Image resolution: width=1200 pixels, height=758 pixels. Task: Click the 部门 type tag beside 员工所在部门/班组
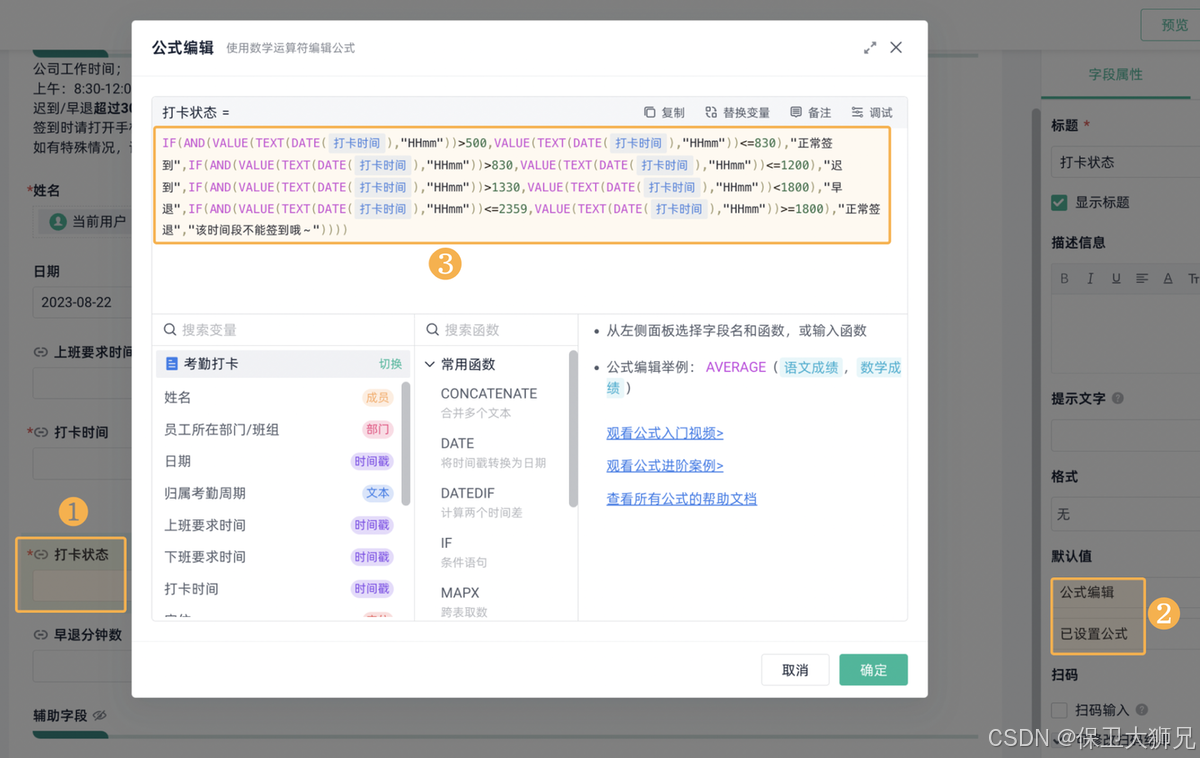tap(378, 429)
